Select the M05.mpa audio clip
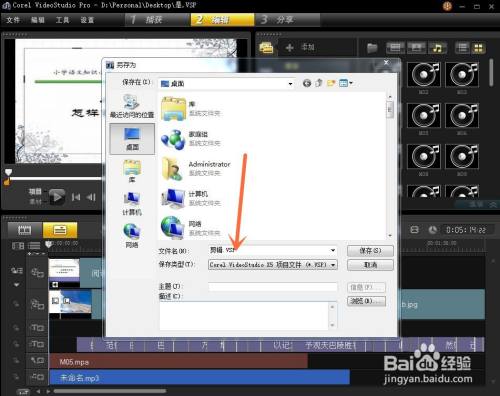This screenshot has height=396, width=500. (178, 362)
